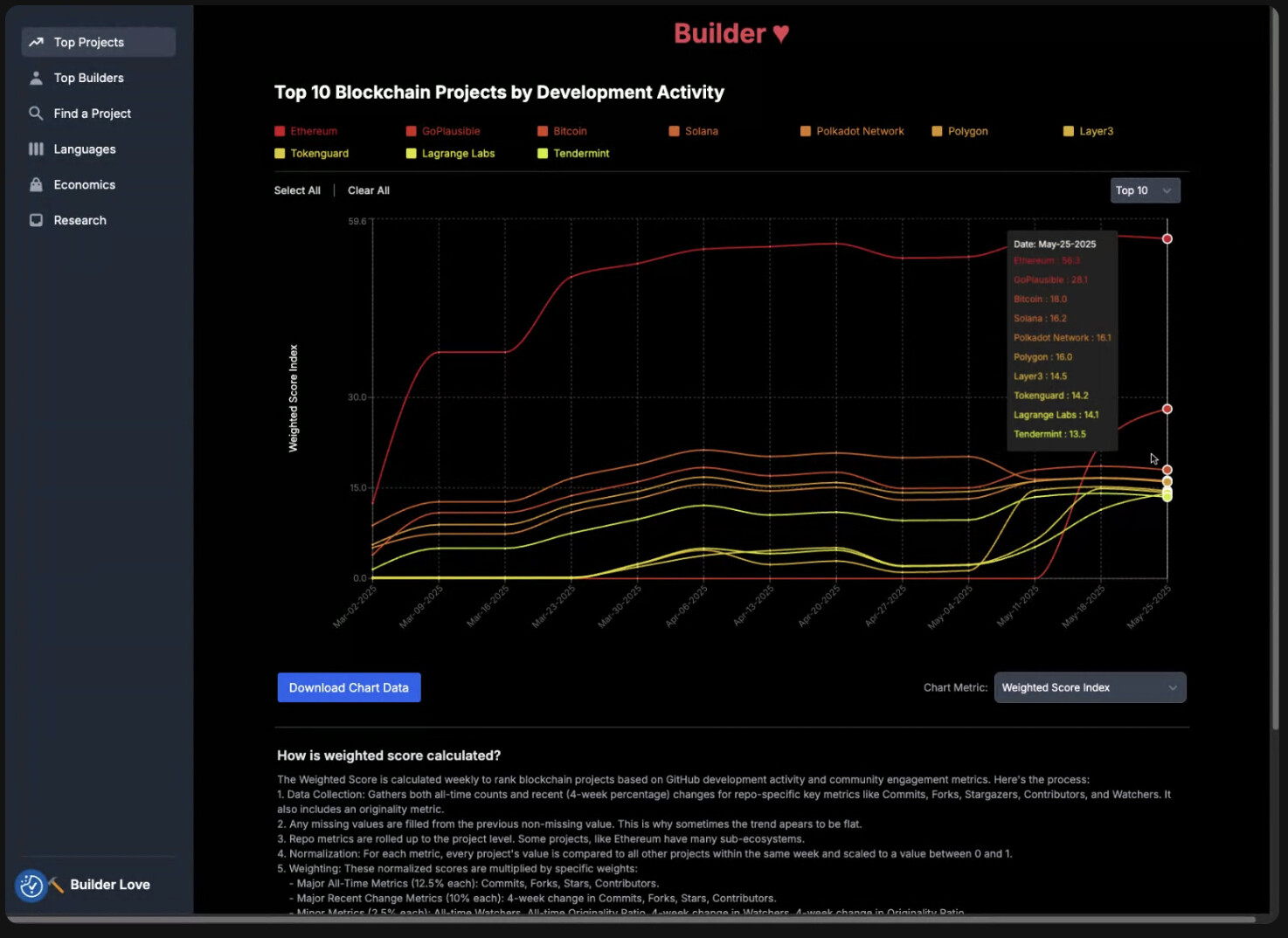This screenshot has width=1288, height=938.
Task: Click the Builder Love footer link
Action: tap(110, 885)
